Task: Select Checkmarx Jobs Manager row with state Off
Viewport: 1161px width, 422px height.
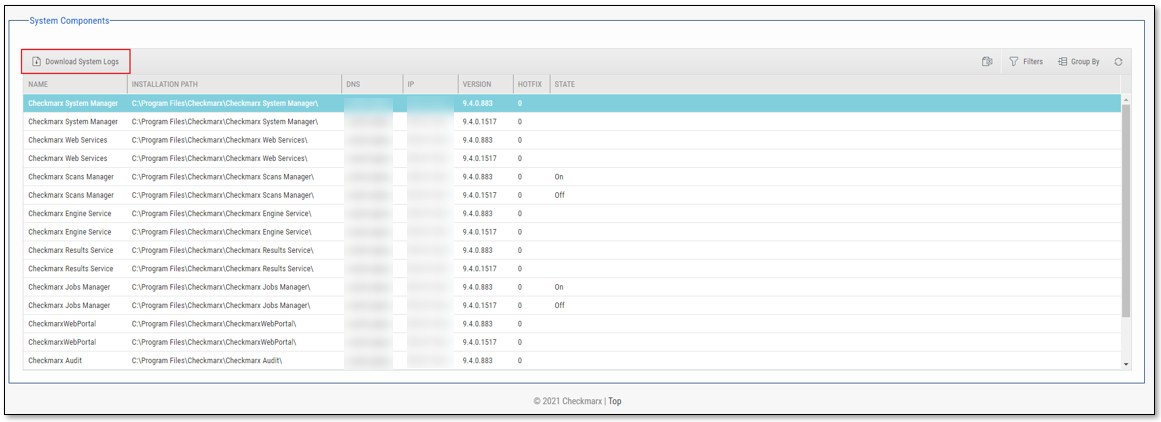Action: [572, 305]
